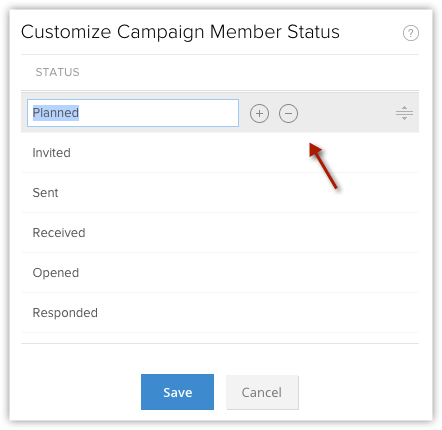
Task: Click the Save button
Action: click(x=177, y=392)
